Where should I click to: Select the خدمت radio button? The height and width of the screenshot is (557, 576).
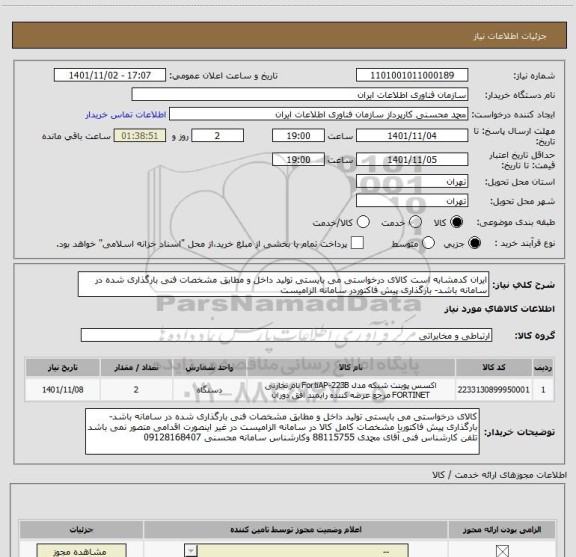pos(415,222)
